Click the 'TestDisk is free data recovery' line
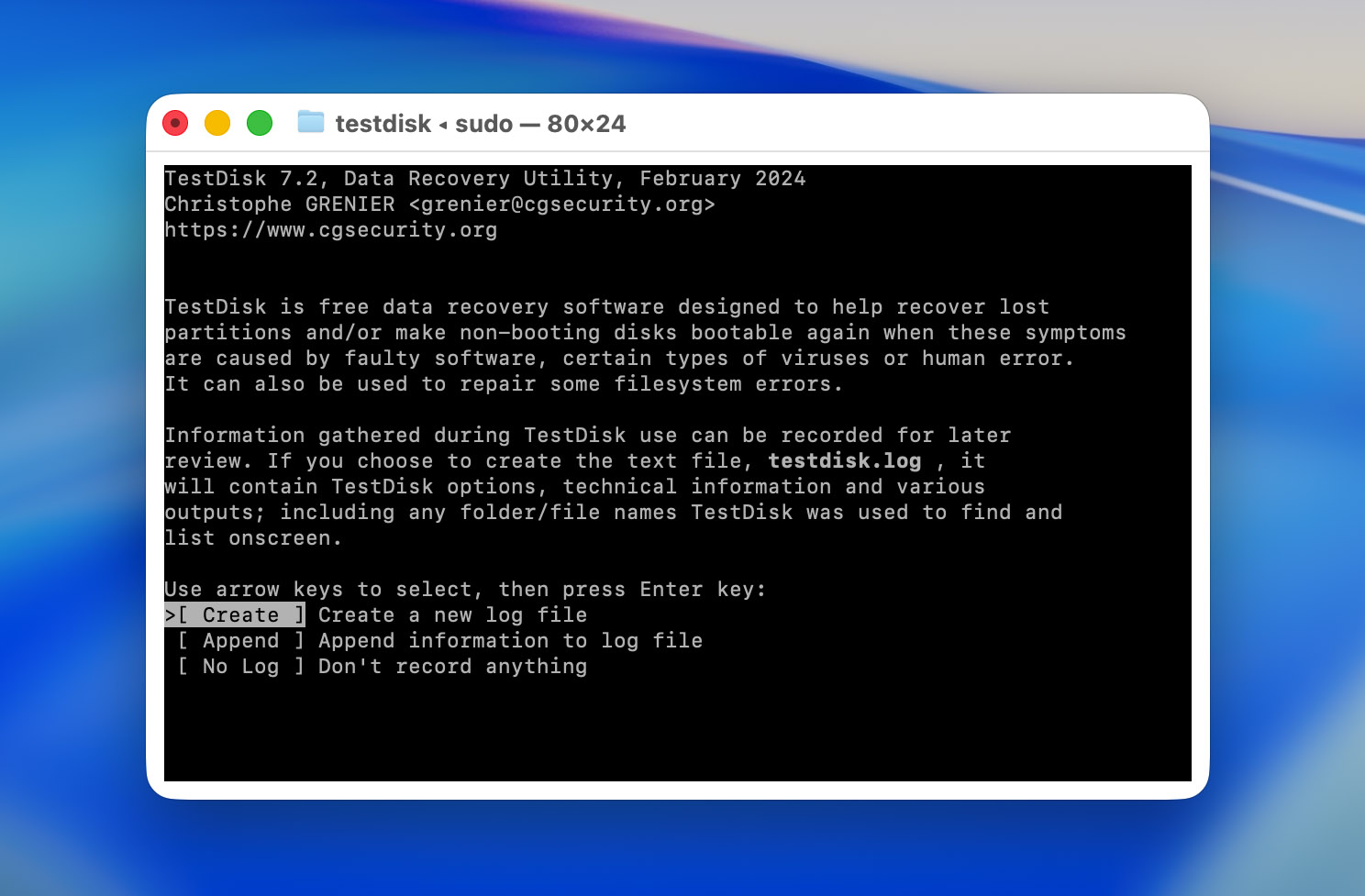The height and width of the screenshot is (896, 1365). click(607, 306)
